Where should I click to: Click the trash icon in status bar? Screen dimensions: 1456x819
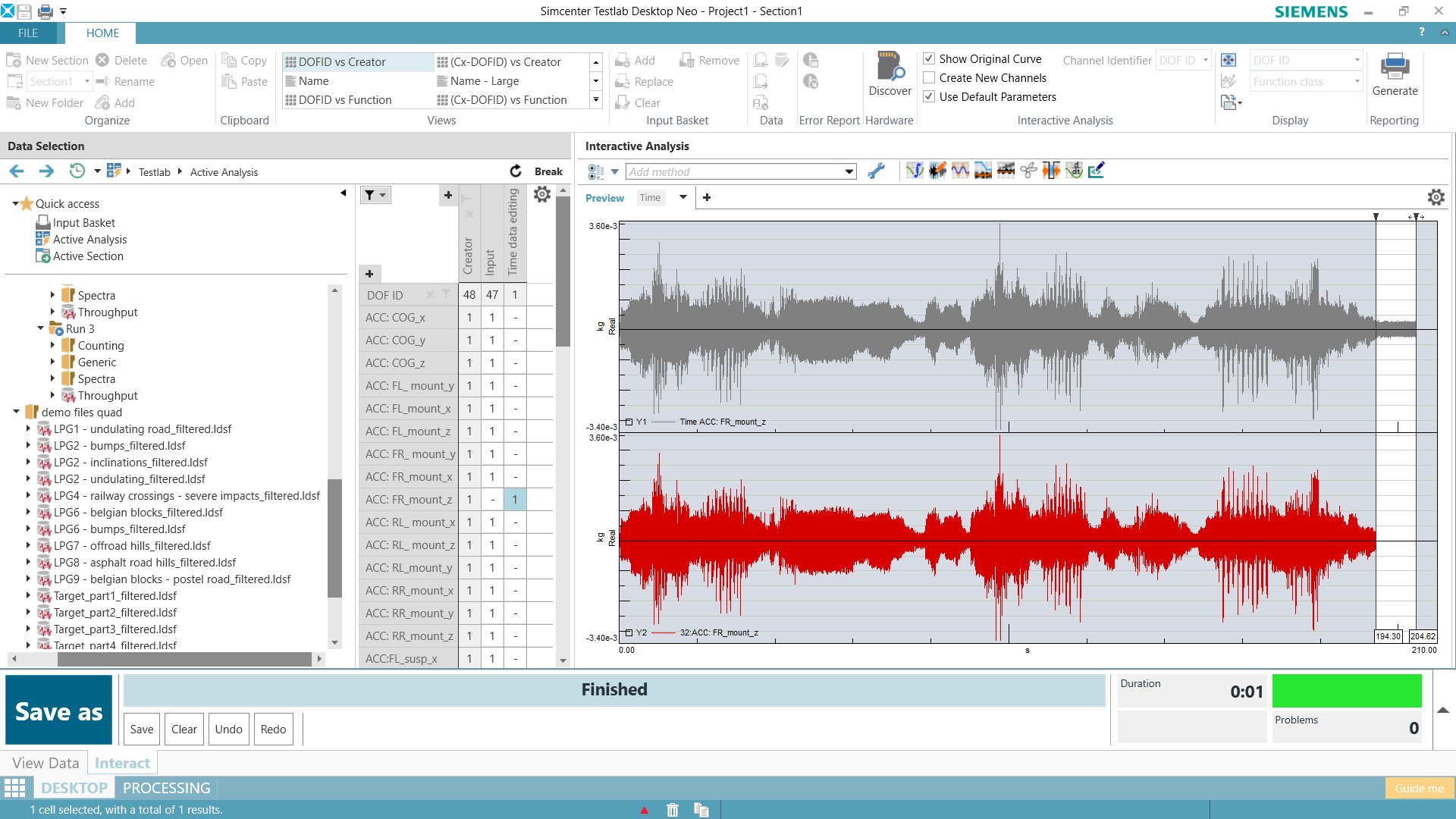click(x=673, y=810)
